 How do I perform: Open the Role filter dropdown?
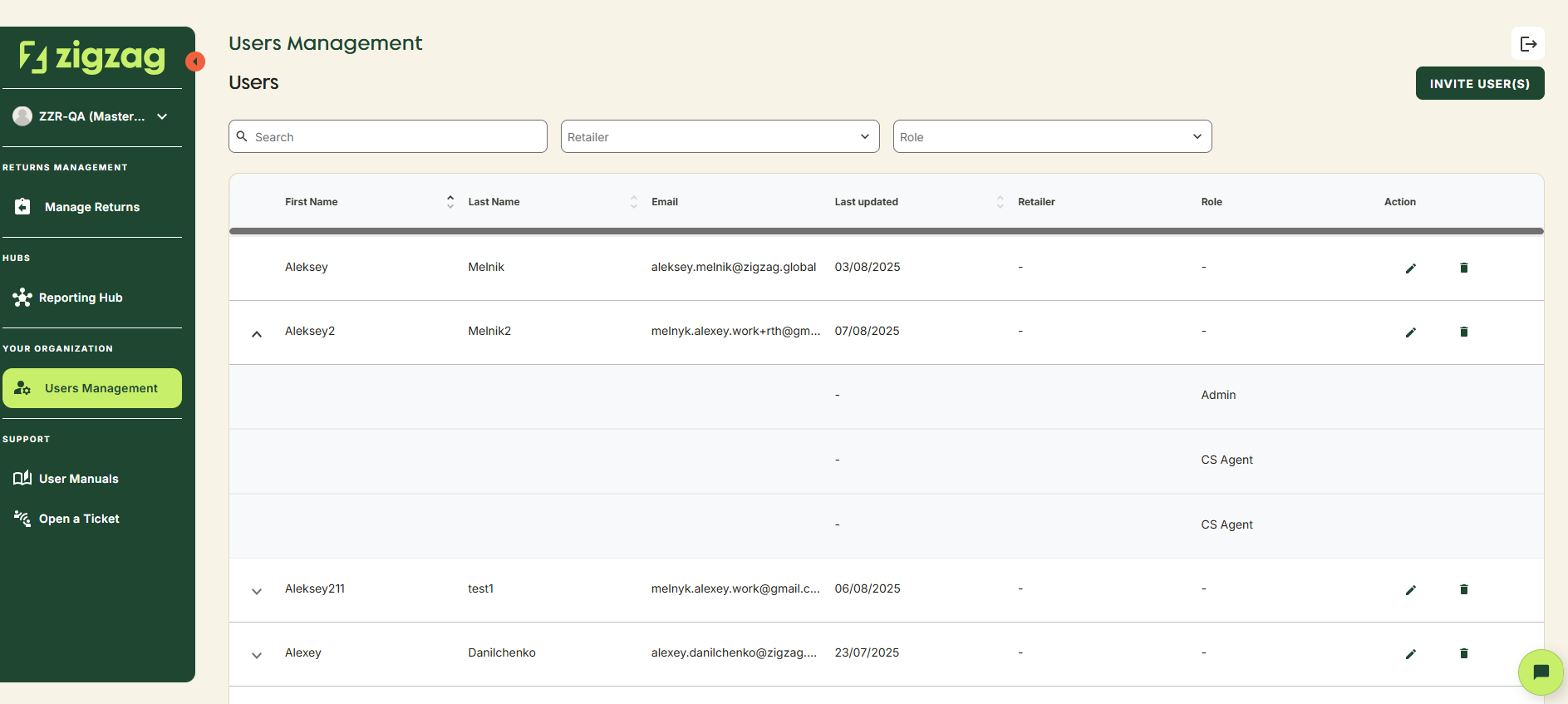coord(1052,136)
